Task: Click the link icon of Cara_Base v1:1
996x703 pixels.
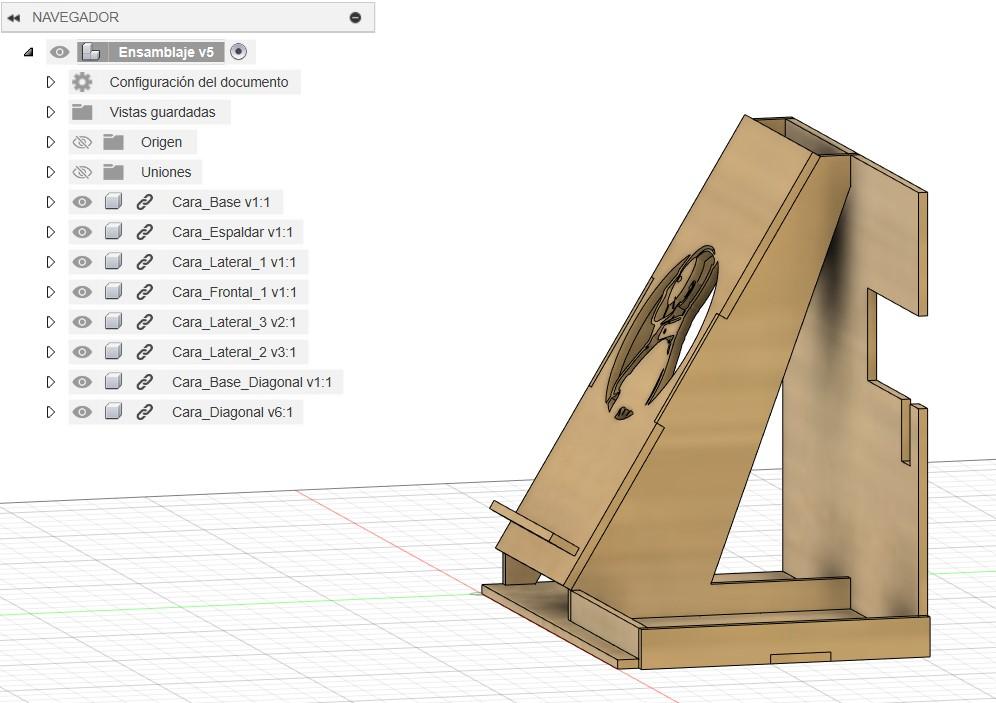Action: [x=144, y=202]
